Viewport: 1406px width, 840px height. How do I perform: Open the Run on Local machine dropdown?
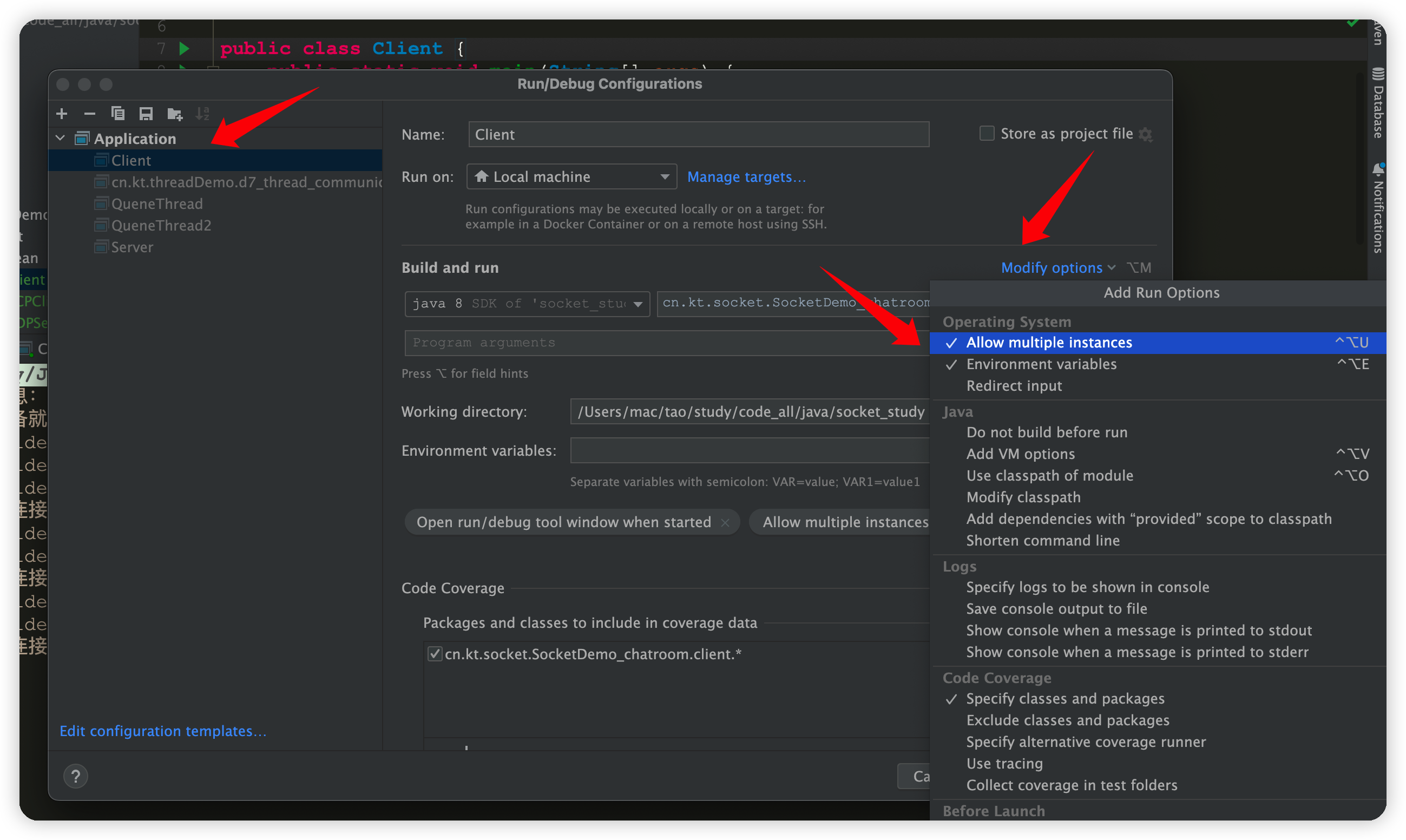point(572,177)
